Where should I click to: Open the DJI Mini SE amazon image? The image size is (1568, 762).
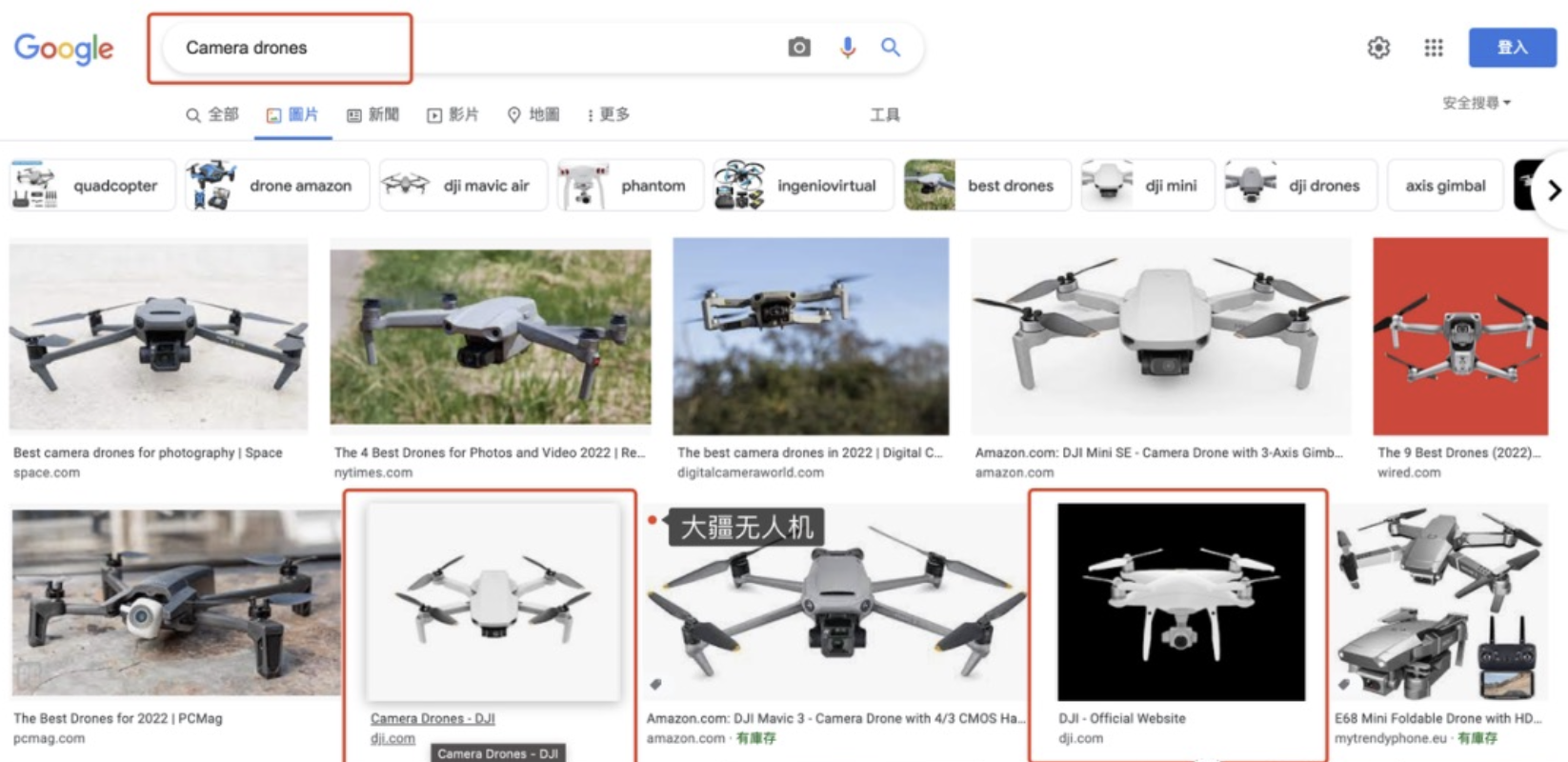tap(1160, 336)
